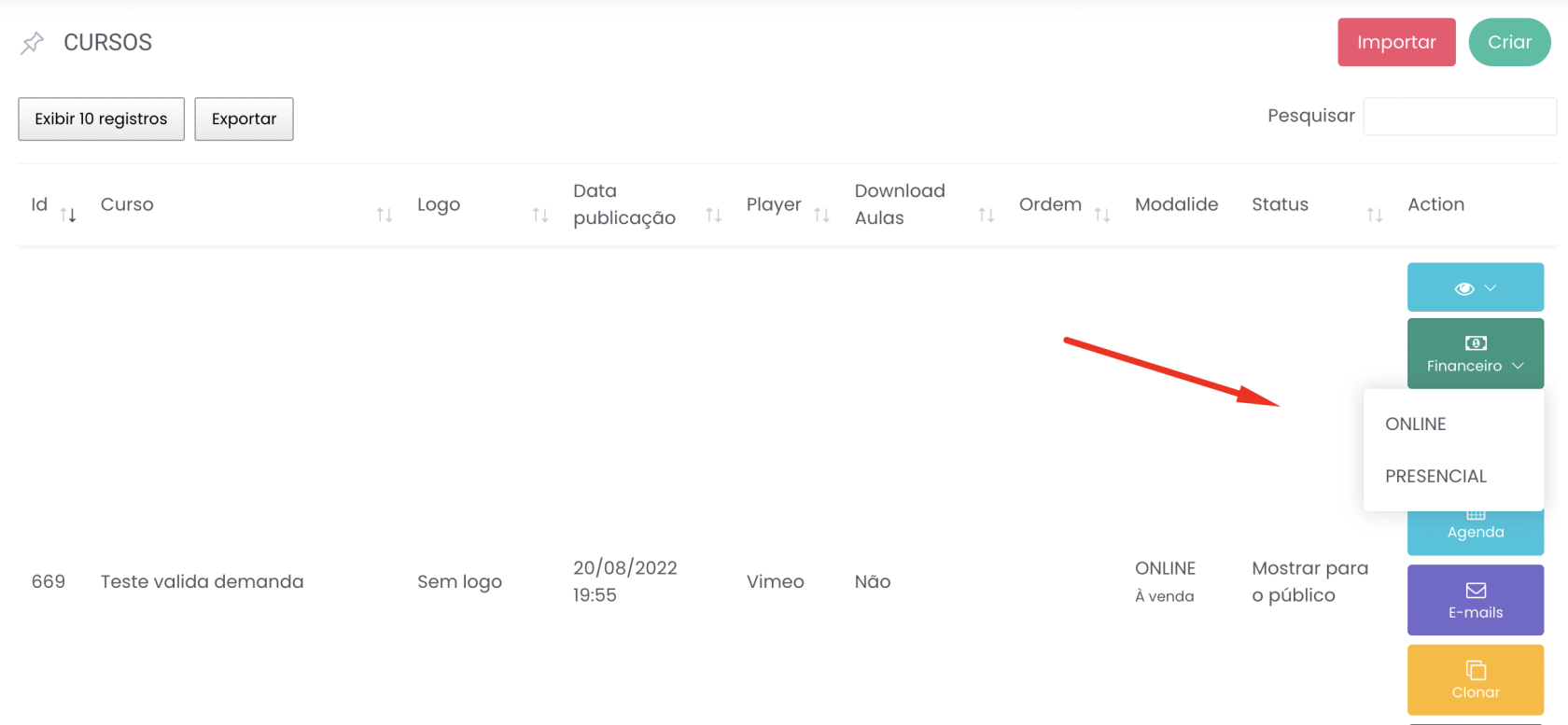1568x725 pixels.
Task: Open the eye view dropdown button
Action: tap(1475, 287)
